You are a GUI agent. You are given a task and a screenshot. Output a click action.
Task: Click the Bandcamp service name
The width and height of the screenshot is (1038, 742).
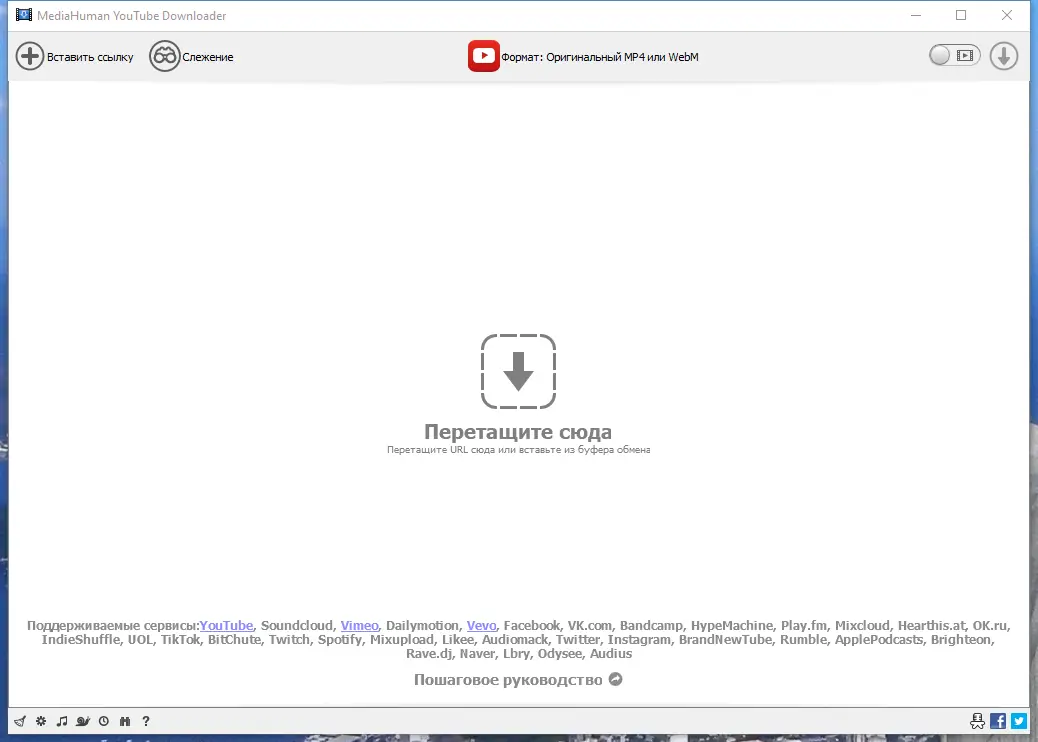click(x=651, y=626)
